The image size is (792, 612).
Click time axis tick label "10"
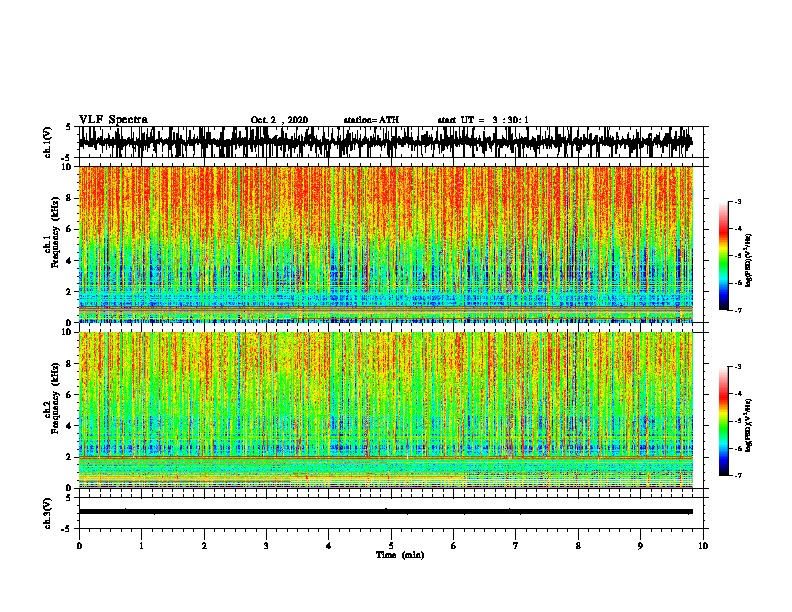click(x=703, y=545)
